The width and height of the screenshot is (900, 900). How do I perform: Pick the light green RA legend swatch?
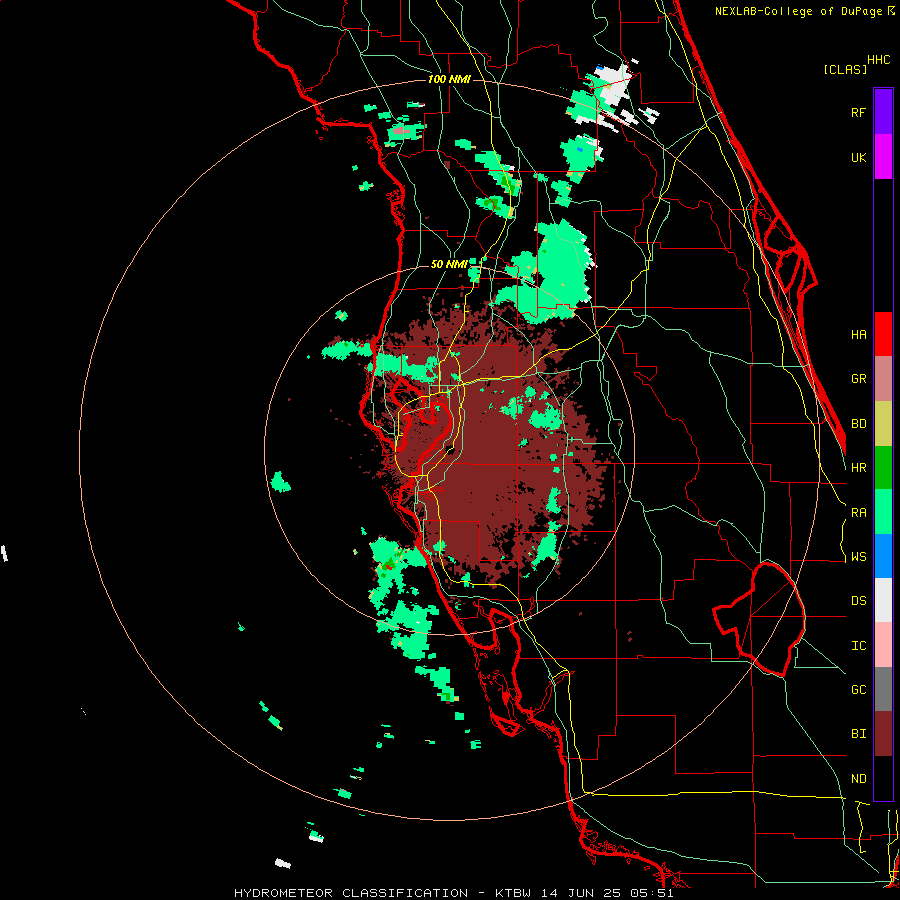pyautogui.click(x=883, y=512)
